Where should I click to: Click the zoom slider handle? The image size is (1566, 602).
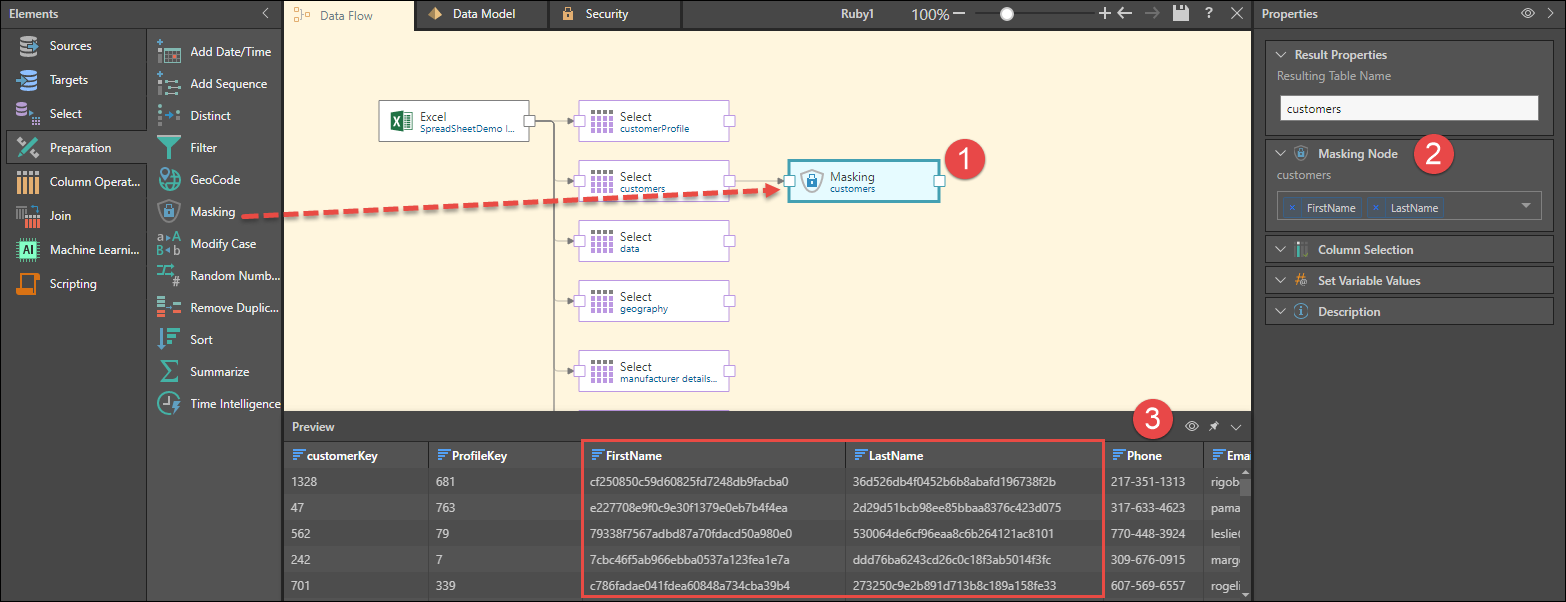point(1006,14)
